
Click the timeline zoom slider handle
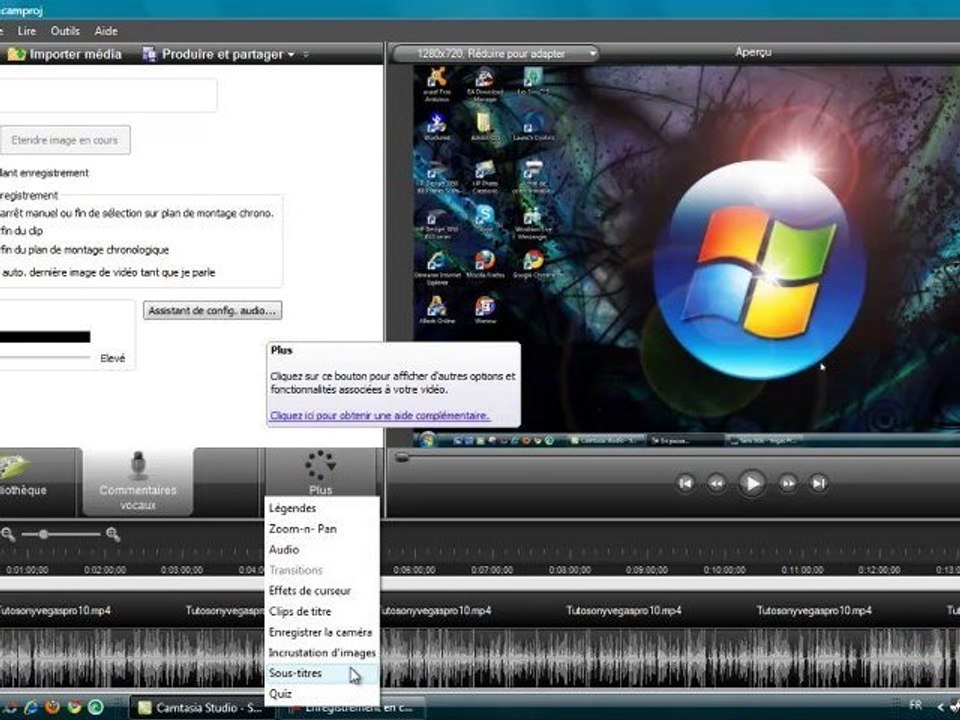[x=43, y=534]
